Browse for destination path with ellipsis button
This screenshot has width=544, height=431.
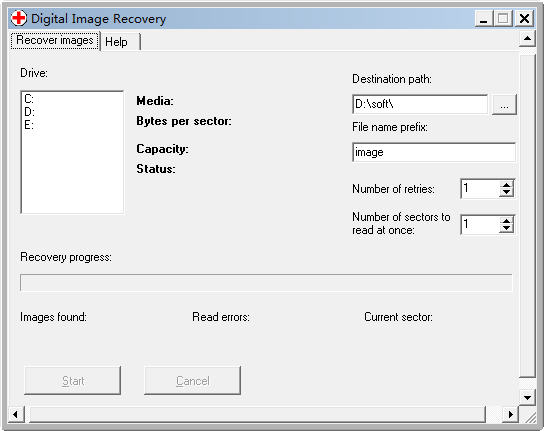pyautogui.click(x=504, y=104)
